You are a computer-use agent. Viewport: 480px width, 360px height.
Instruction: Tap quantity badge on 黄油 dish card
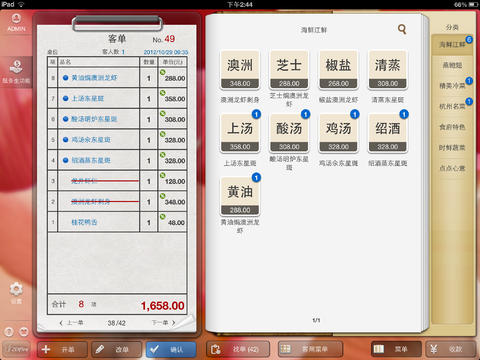[x=256, y=178]
